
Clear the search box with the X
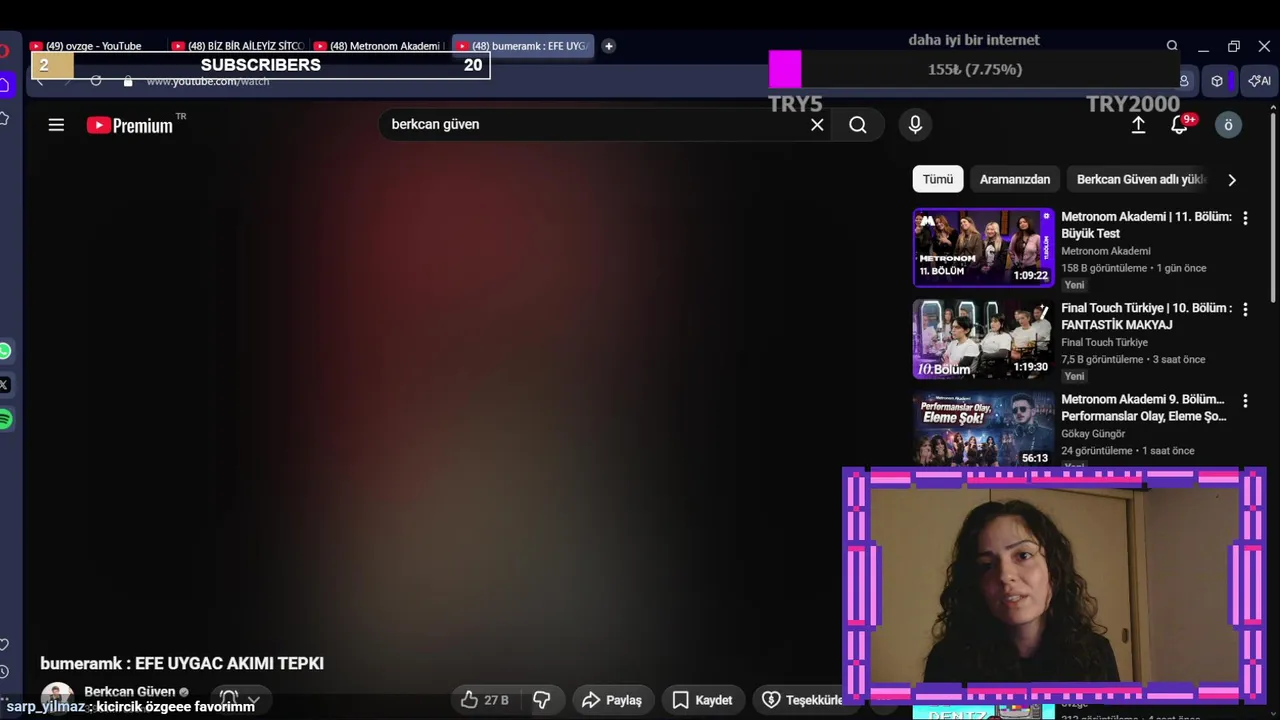pyautogui.click(x=817, y=125)
